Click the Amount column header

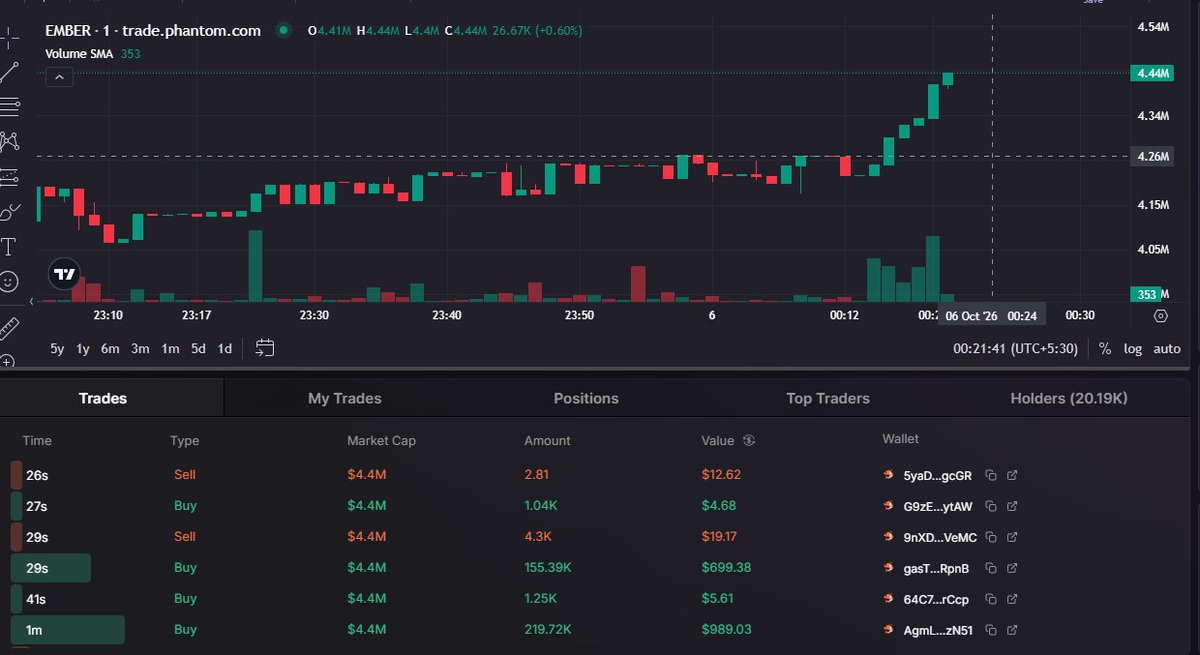click(x=547, y=441)
